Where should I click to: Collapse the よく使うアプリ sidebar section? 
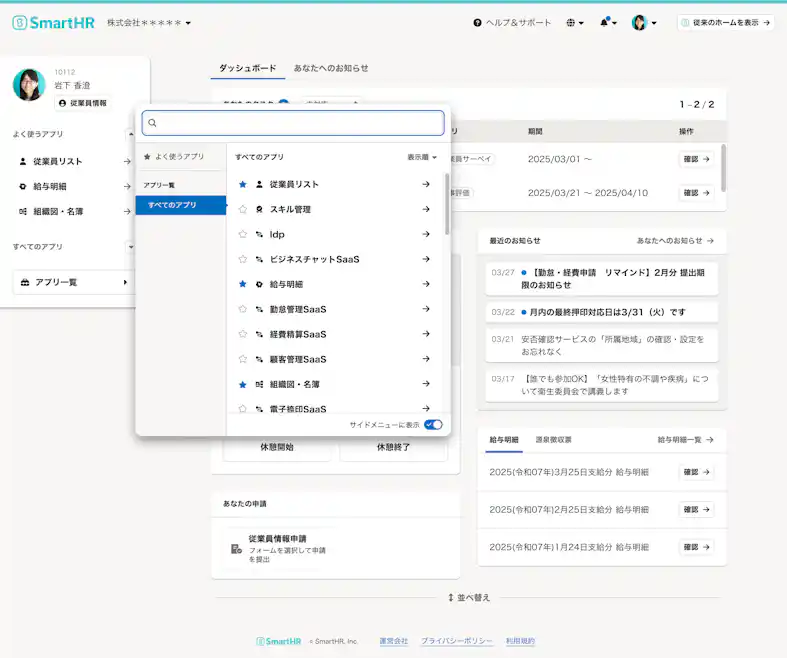130,134
